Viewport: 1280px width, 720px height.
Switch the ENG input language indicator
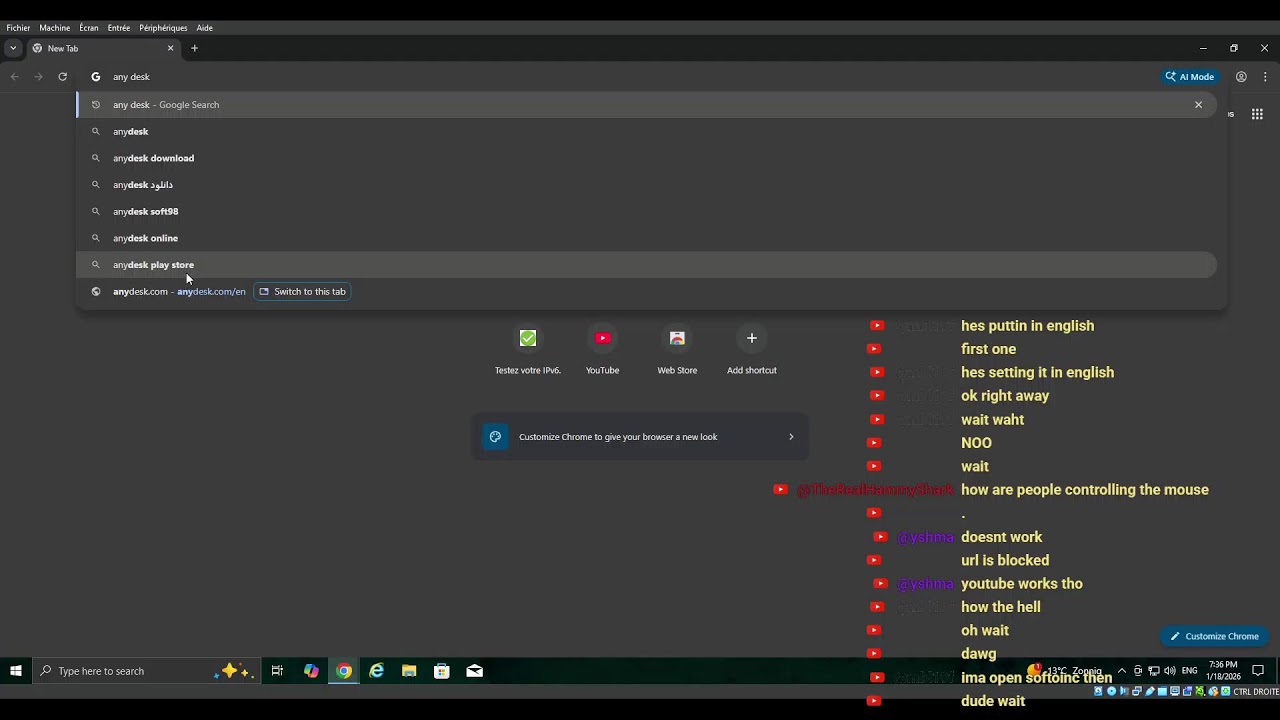point(1190,671)
